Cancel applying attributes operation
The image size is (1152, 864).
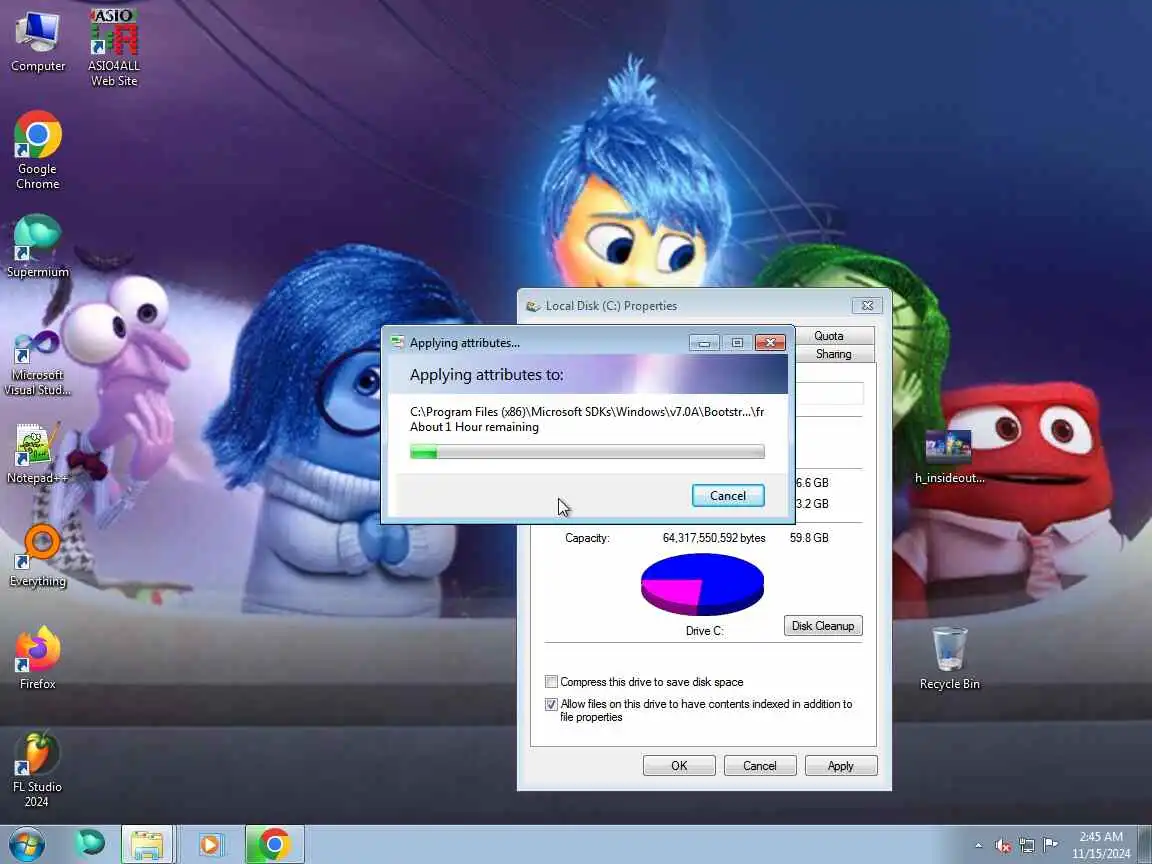click(x=727, y=496)
